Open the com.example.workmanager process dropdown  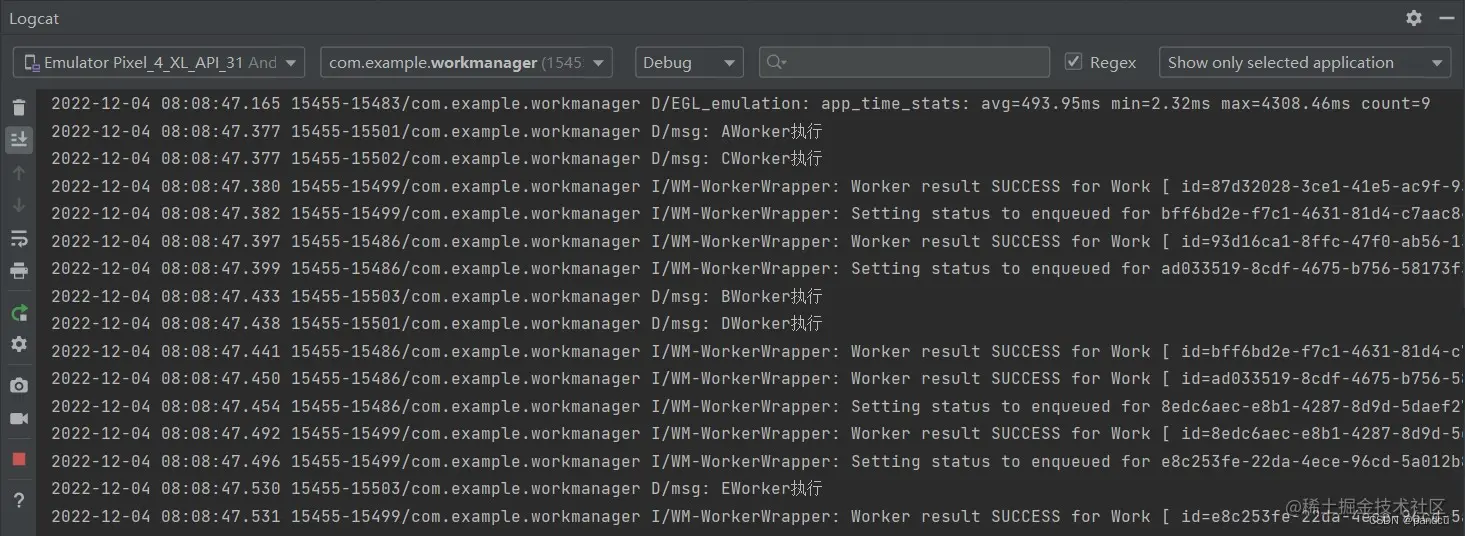[466, 62]
